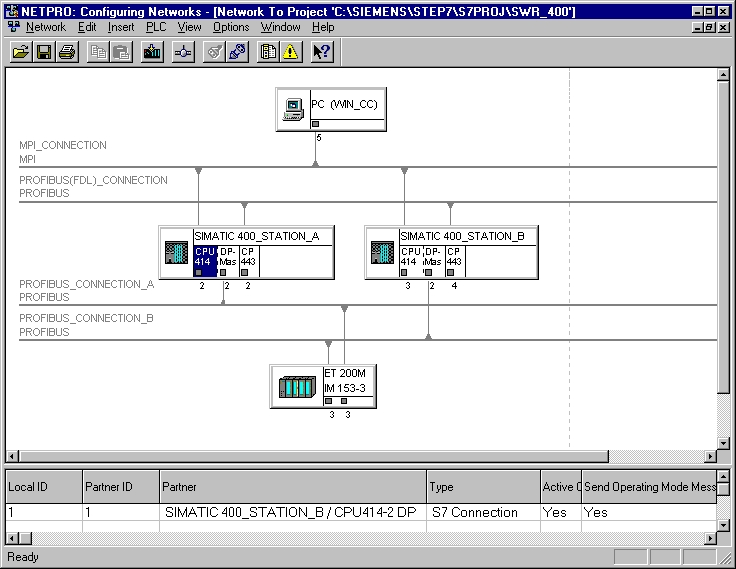This screenshot has width=736, height=569.
Task: Click the greyed key toolbar icon
Action: click(214, 52)
